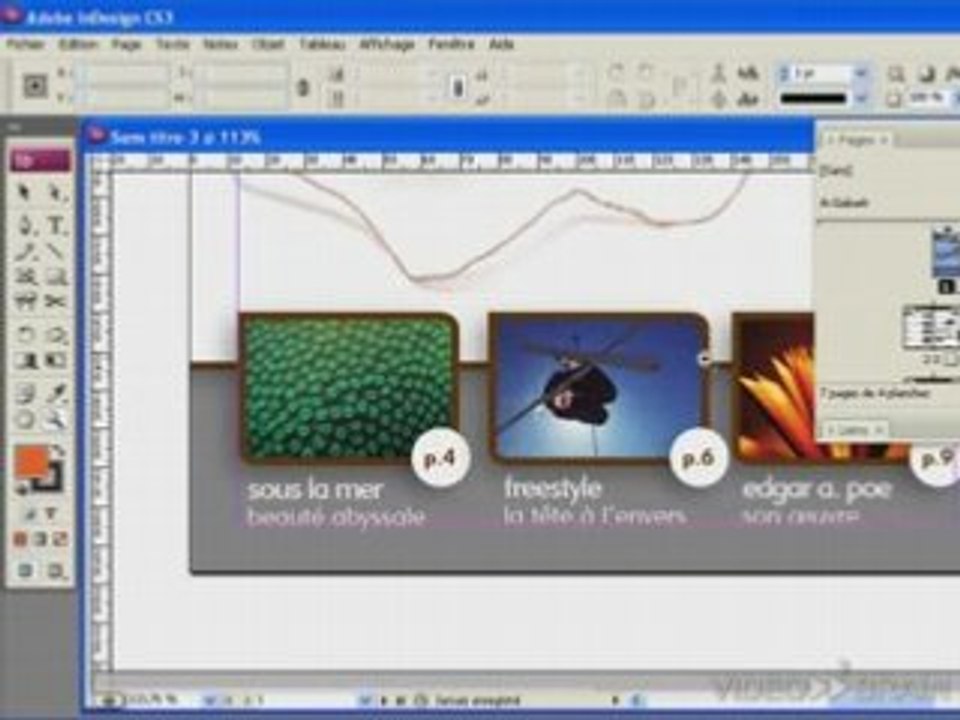Click the Apply Gradient button in toolbox
960x720 pixels.
coord(40,539)
